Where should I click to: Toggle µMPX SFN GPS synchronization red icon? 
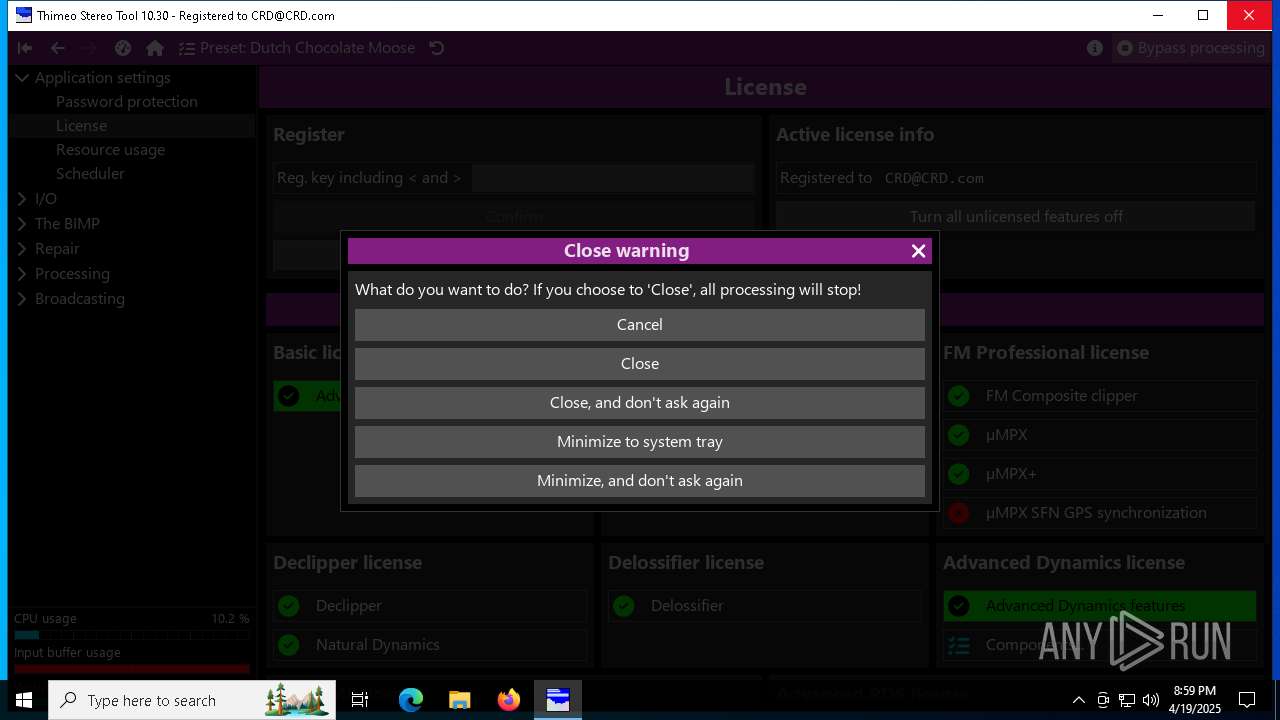958,513
